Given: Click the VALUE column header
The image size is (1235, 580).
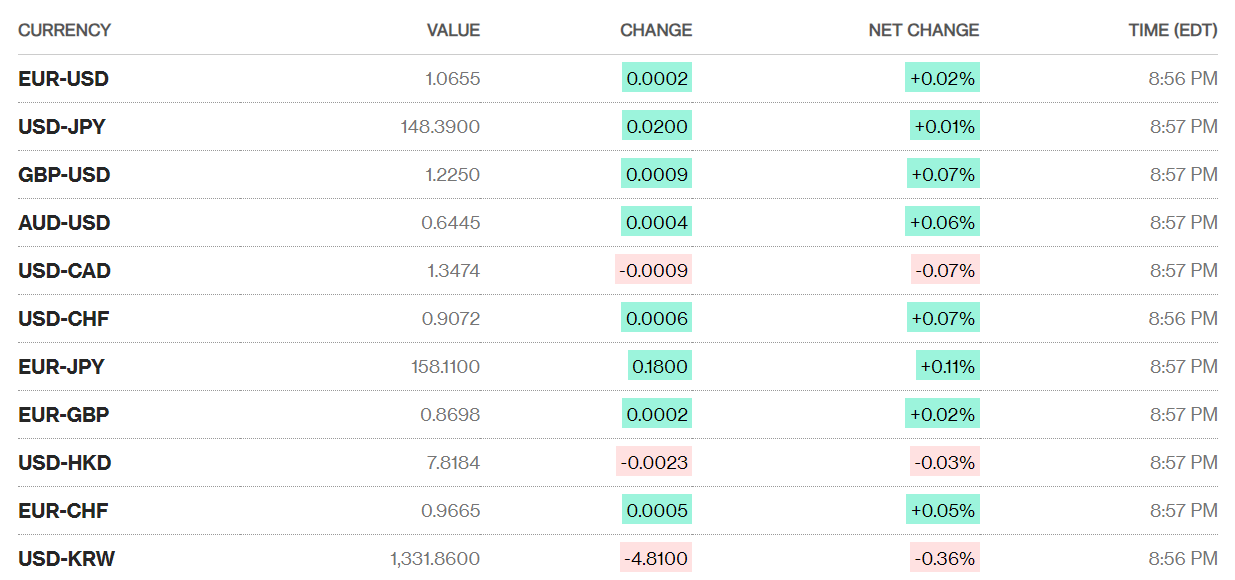Looking at the screenshot, I should [x=453, y=31].
